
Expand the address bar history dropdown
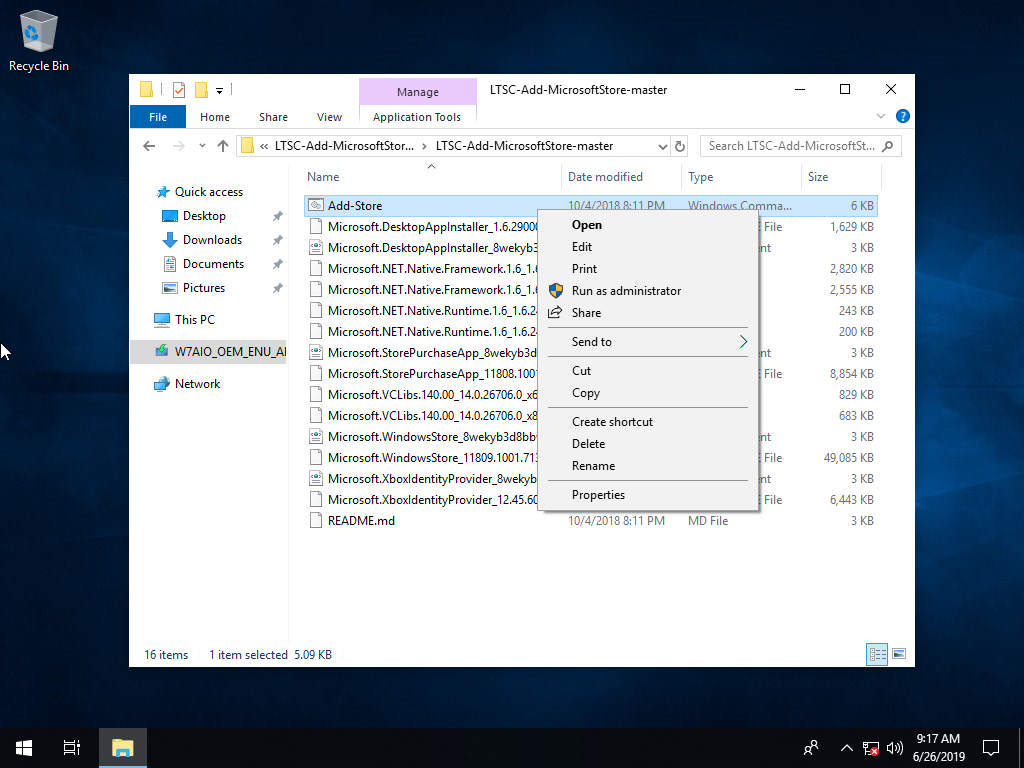click(x=662, y=146)
